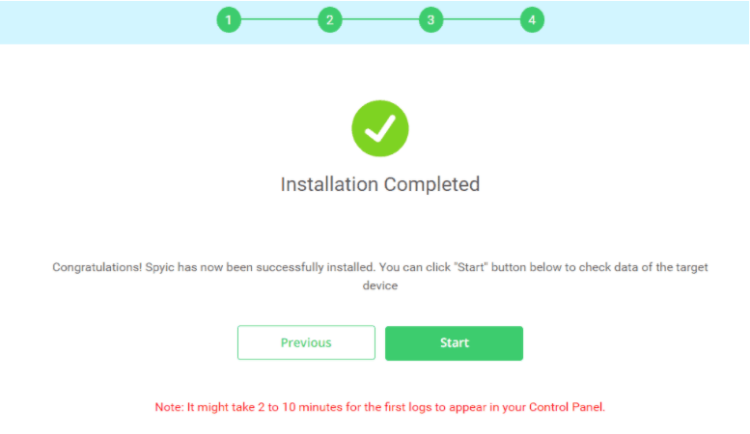Click the Installation Completed heading
Viewport: 750px width, 434px height.
(x=380, y=184)
